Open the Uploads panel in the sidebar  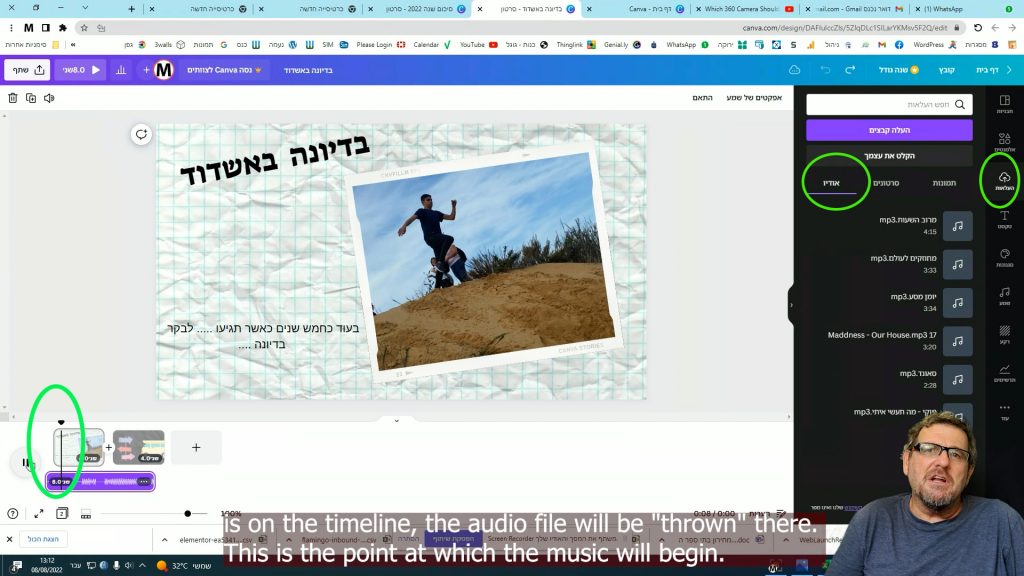(x=1004, y=180)
